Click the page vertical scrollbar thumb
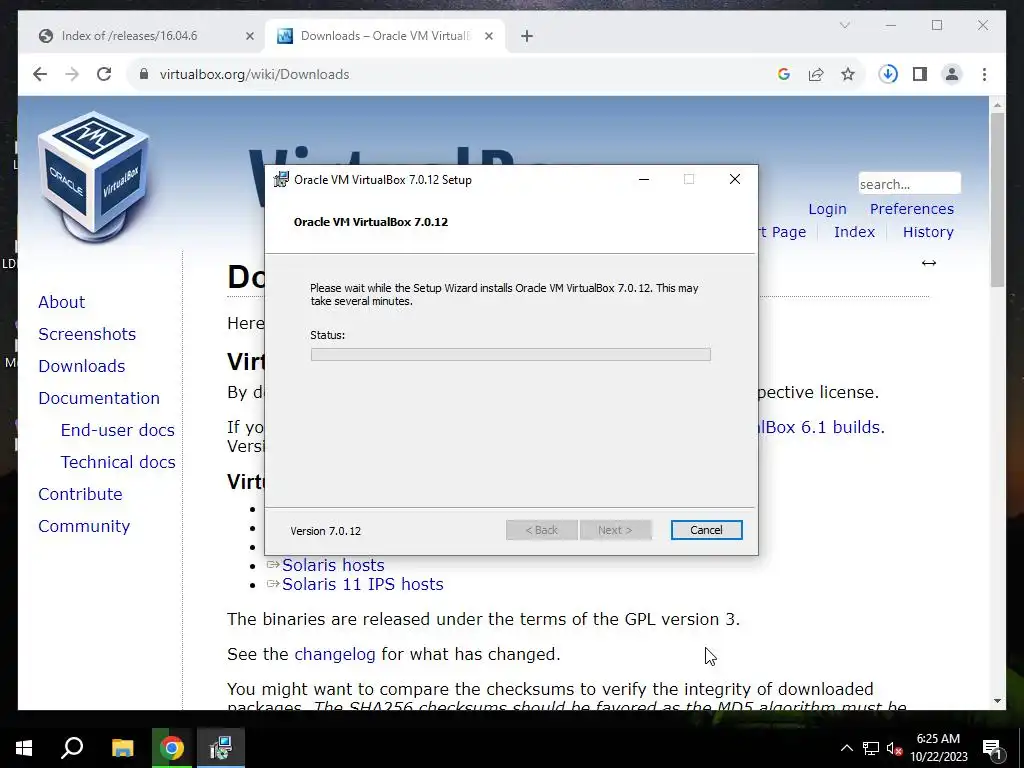The height and width of the screenshot is (768, 1024). (997, 199)
